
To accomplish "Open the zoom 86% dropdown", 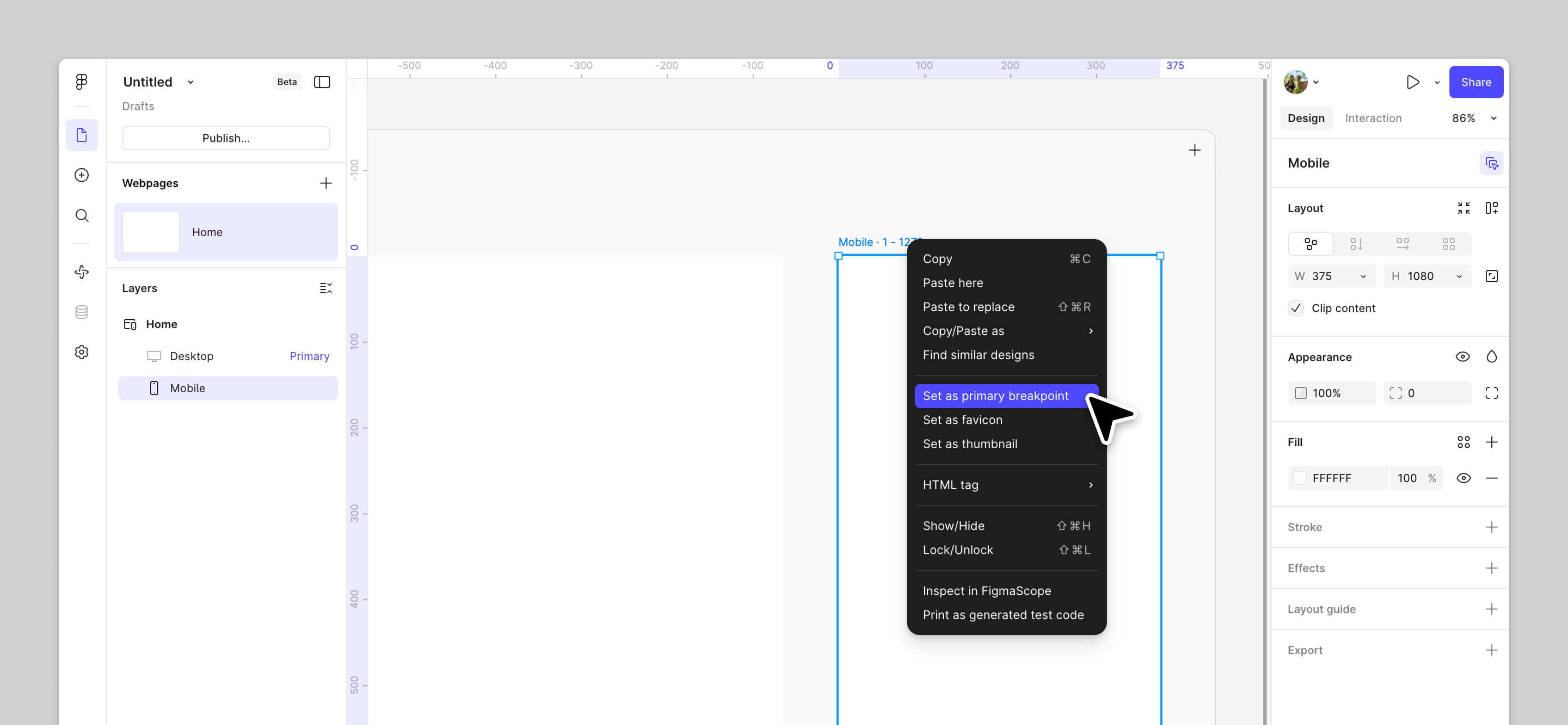I will point(1493,118).
